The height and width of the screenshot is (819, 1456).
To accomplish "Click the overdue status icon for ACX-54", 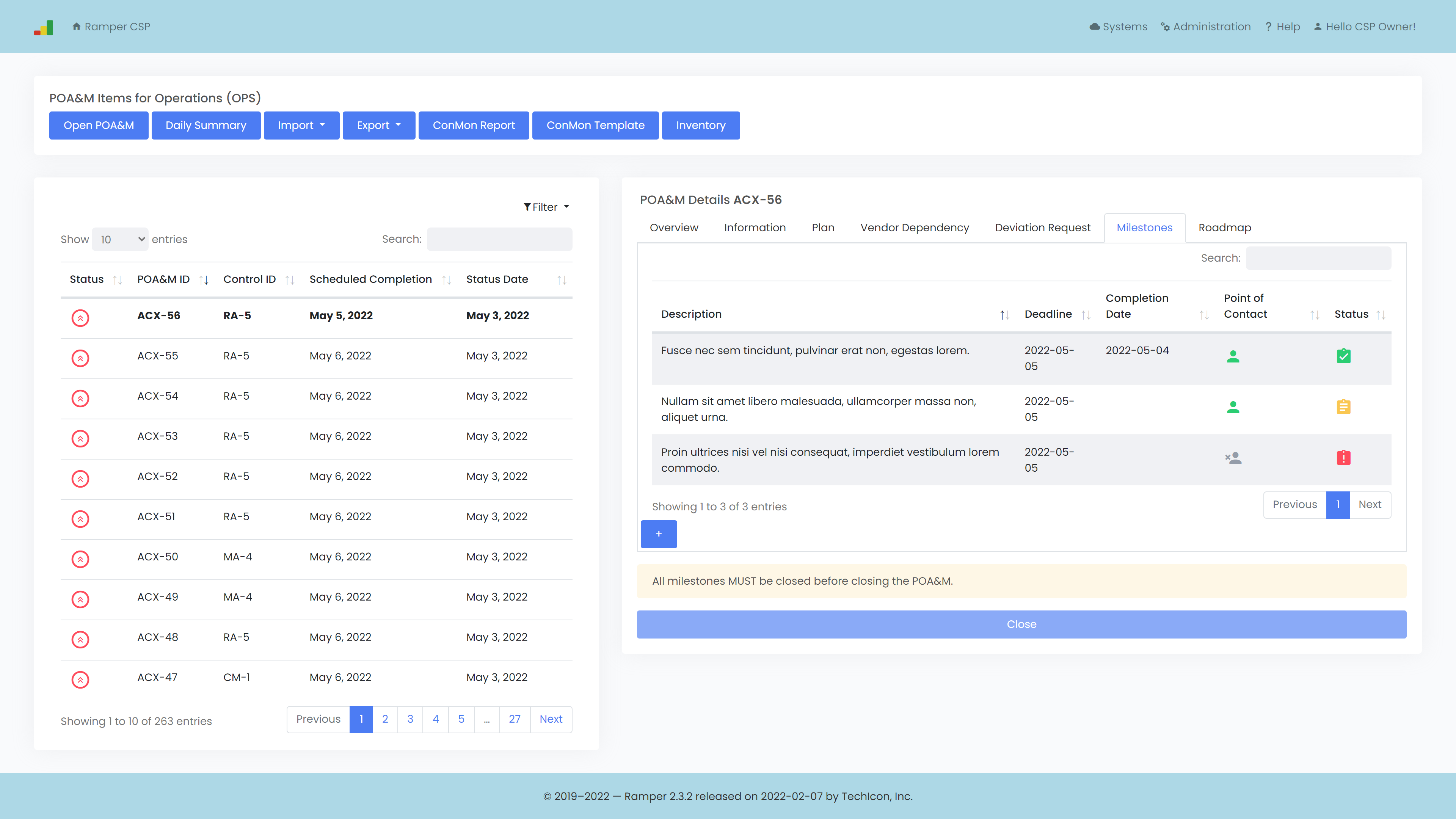I will click(x=80, y=398).
